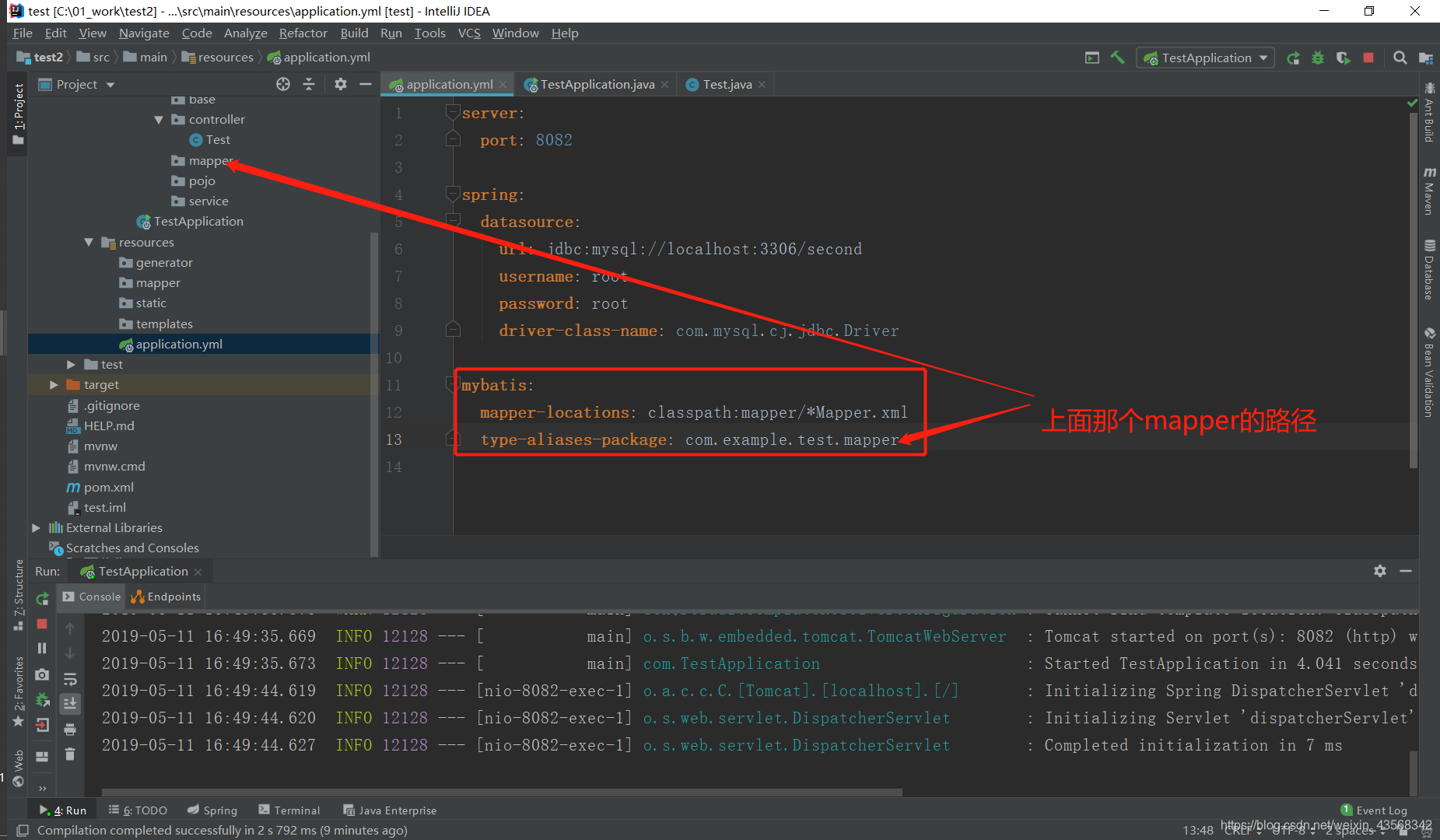Collapse the resources folder

click(x=89, y=243)
